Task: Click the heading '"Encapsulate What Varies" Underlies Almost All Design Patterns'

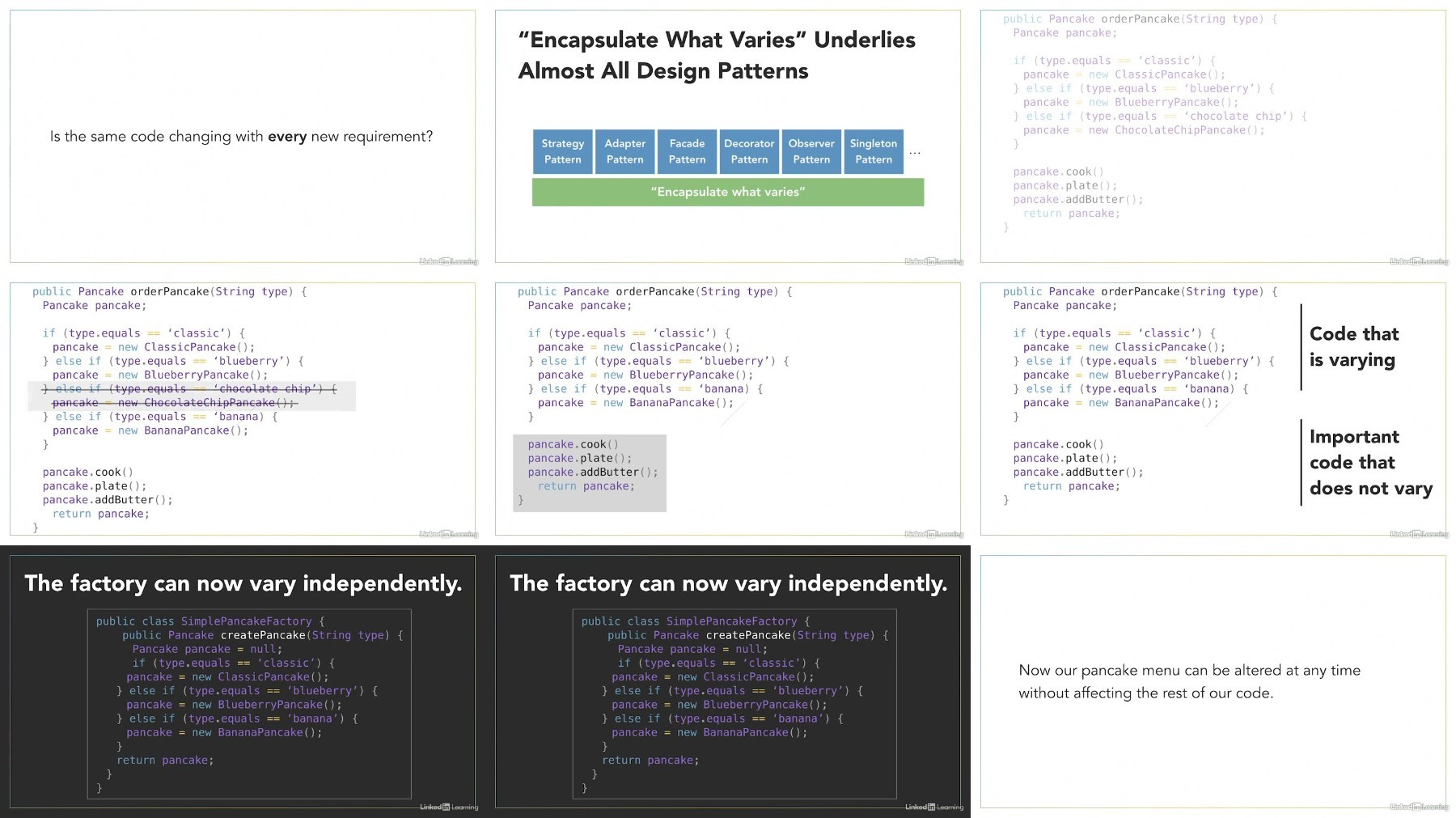Action: click(x=717, y=55)
